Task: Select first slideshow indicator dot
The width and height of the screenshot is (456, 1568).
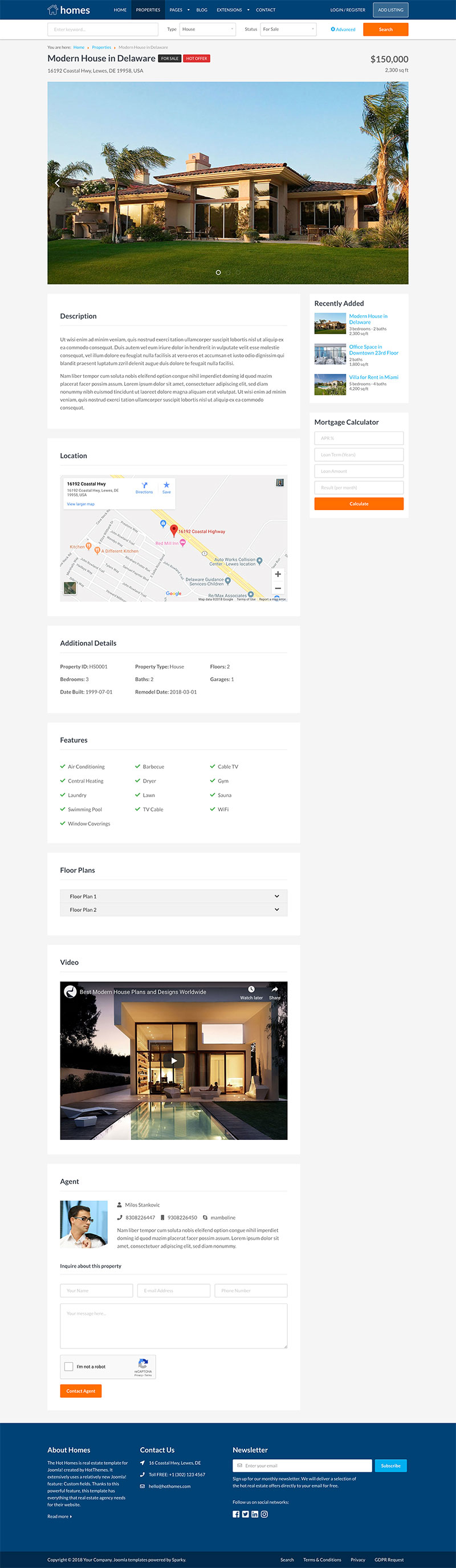Action: (218, 272)
